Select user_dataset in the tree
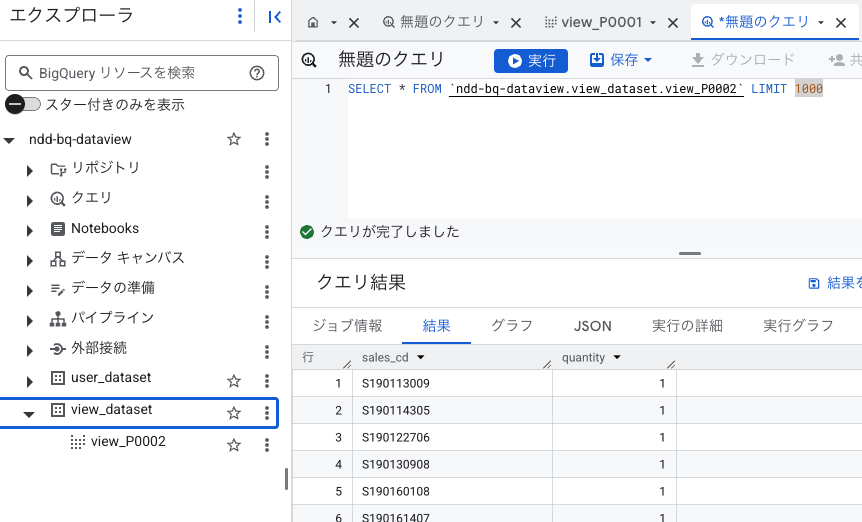Screen dimensions: 862x522 110,378
